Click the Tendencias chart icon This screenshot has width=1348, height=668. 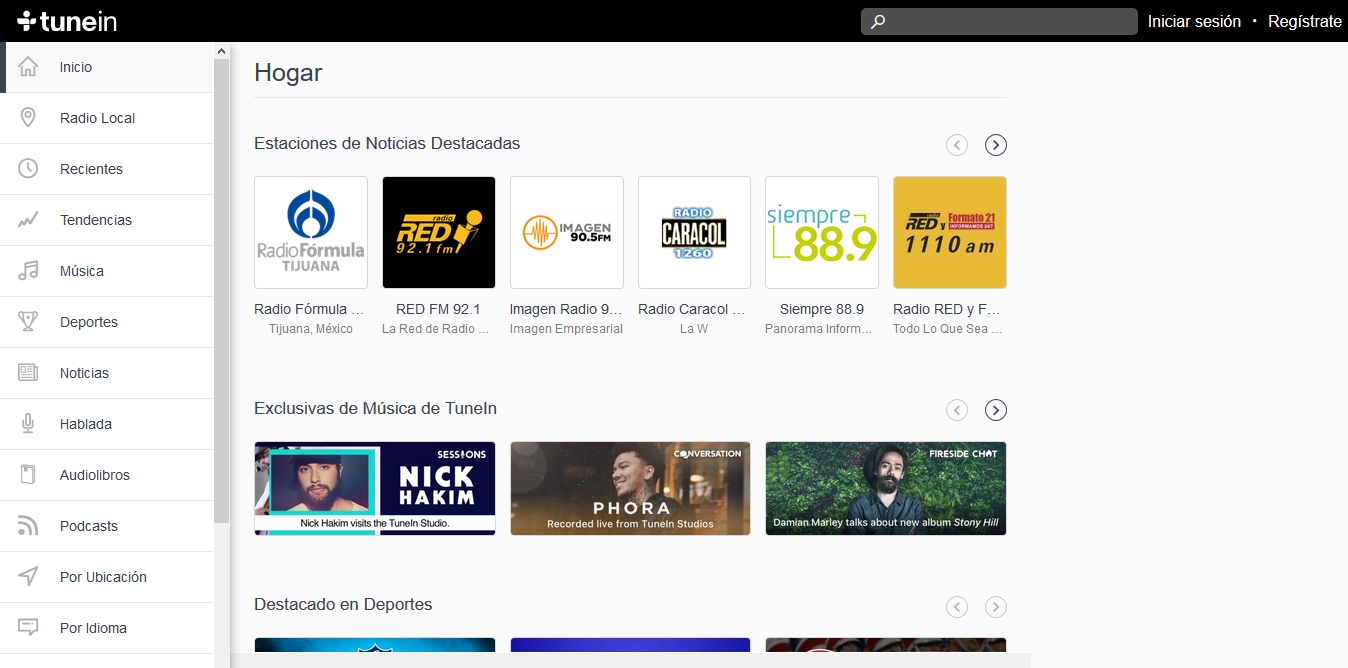tap(28, 220)
